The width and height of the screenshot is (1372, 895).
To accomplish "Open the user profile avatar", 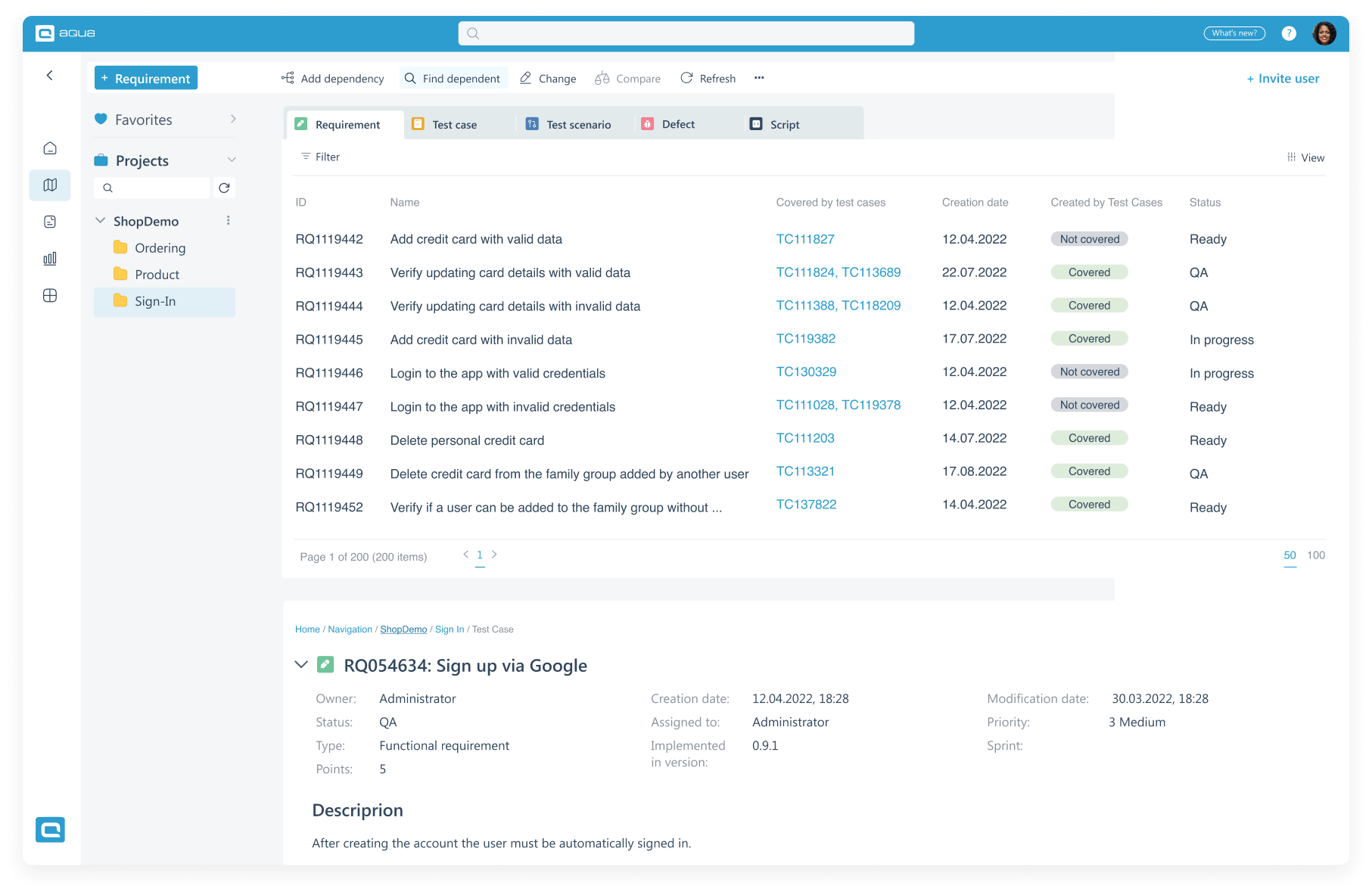I will click(x=1324, y=33).
